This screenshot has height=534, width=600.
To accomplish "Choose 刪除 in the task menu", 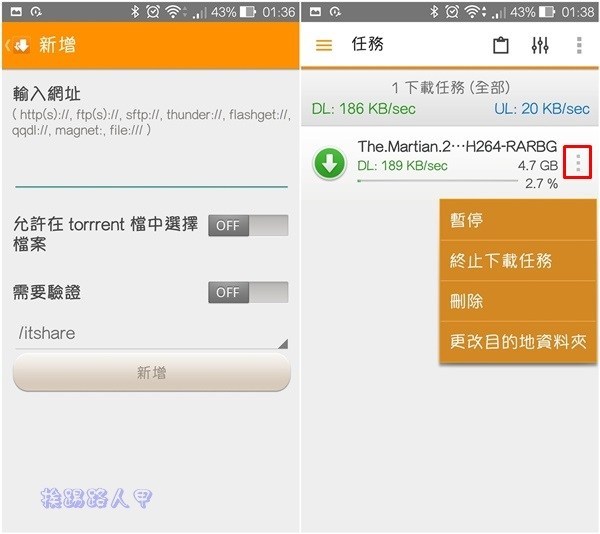I will [518, 301].
